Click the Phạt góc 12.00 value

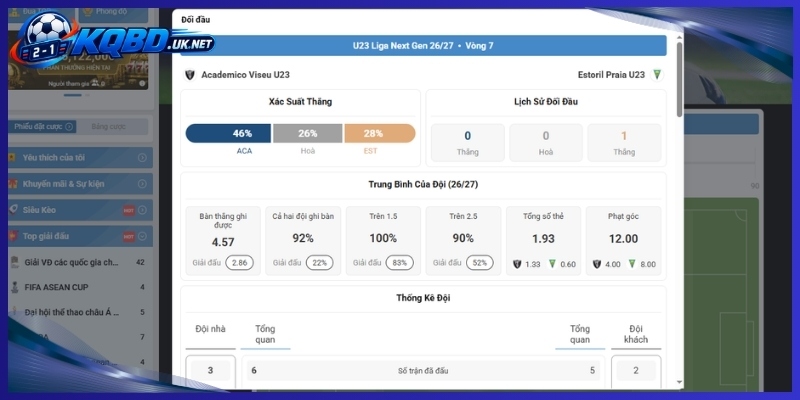(x=623, y=239)
